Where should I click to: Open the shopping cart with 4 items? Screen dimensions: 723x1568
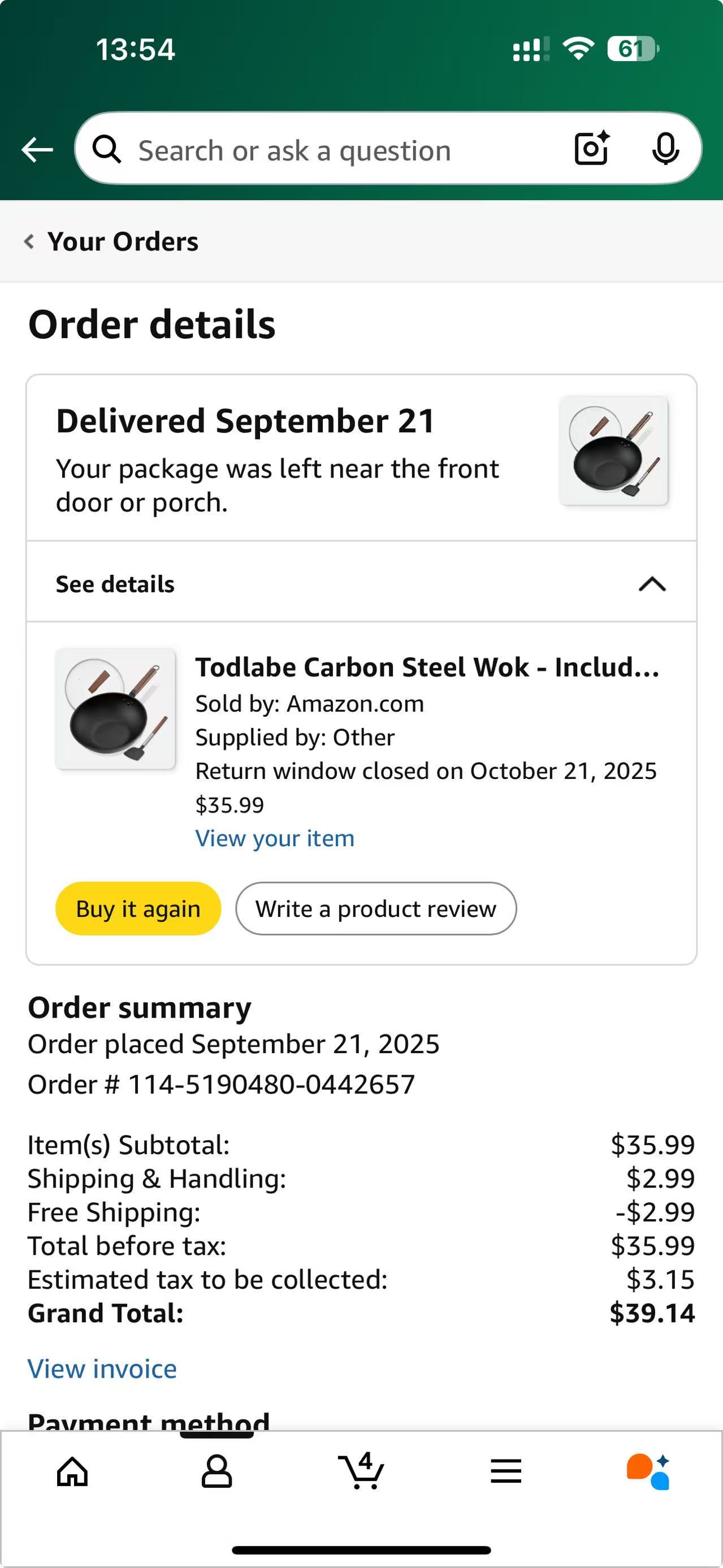tap(361, 1471)
